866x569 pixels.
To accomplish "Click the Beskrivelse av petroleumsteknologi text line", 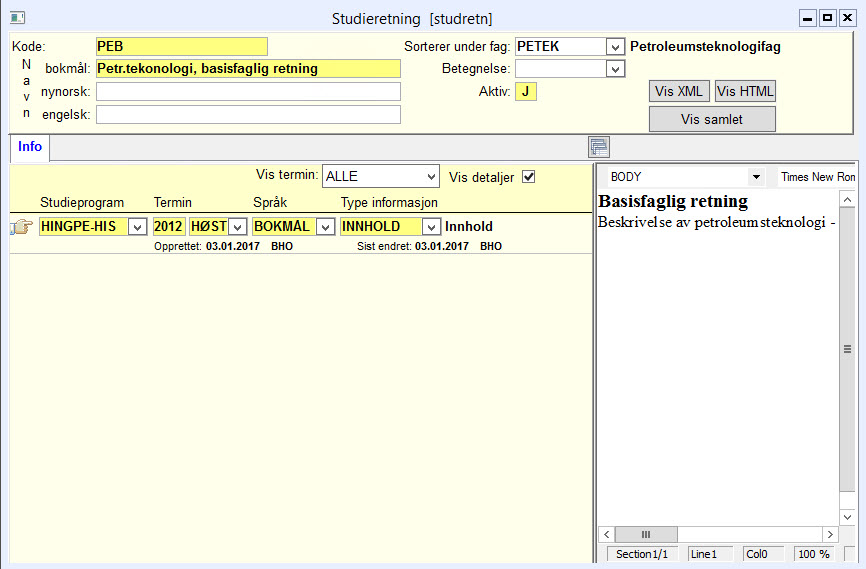I will pos(716,223).
